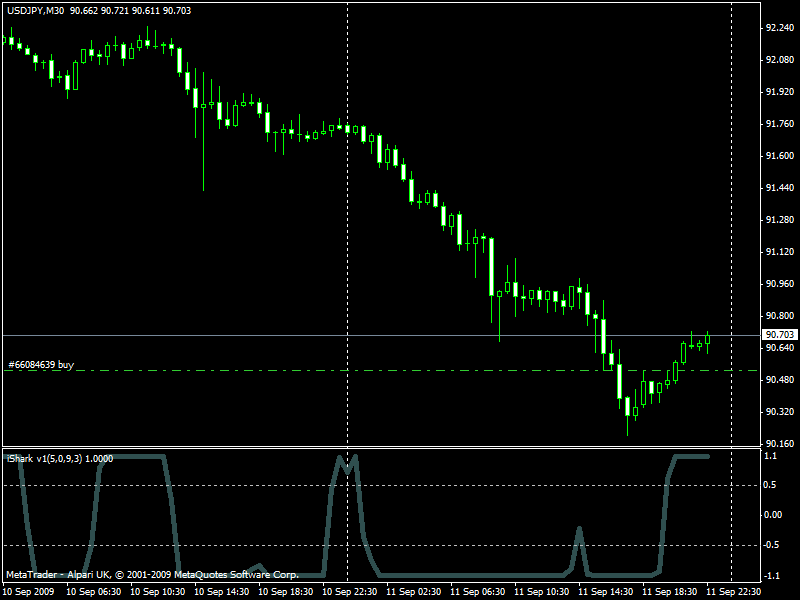This screenshot has width=800, height=600.
Task: Click indicator scale value 0.5
Action: coord(770,485)
